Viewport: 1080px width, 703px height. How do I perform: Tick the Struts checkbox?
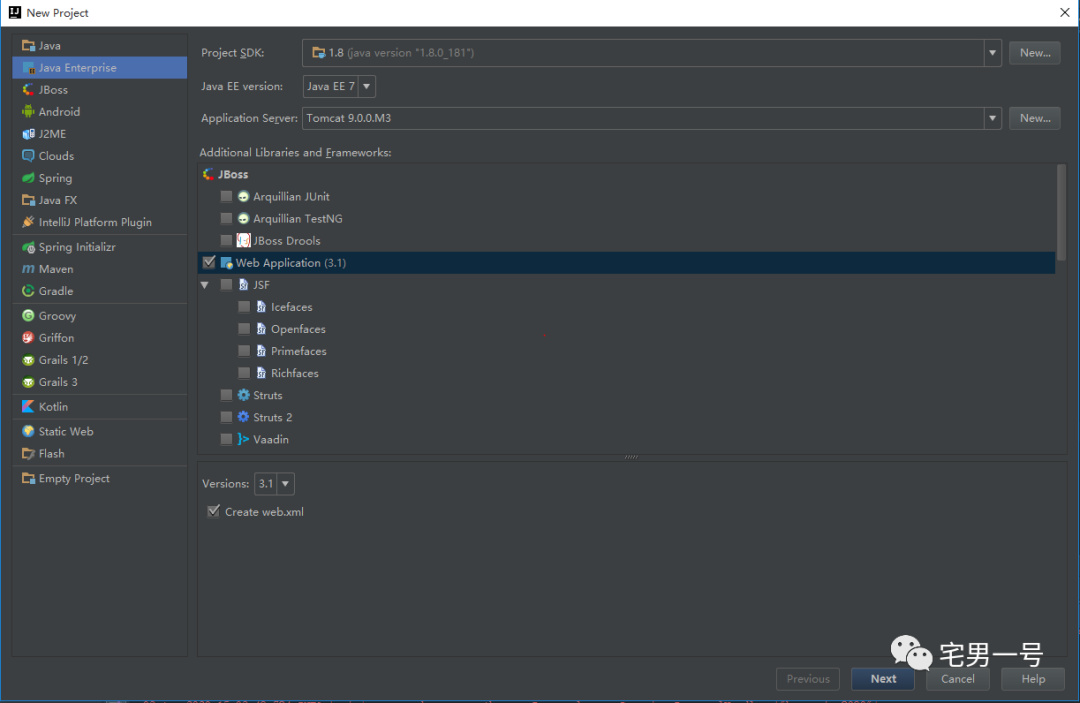[226, 395]
